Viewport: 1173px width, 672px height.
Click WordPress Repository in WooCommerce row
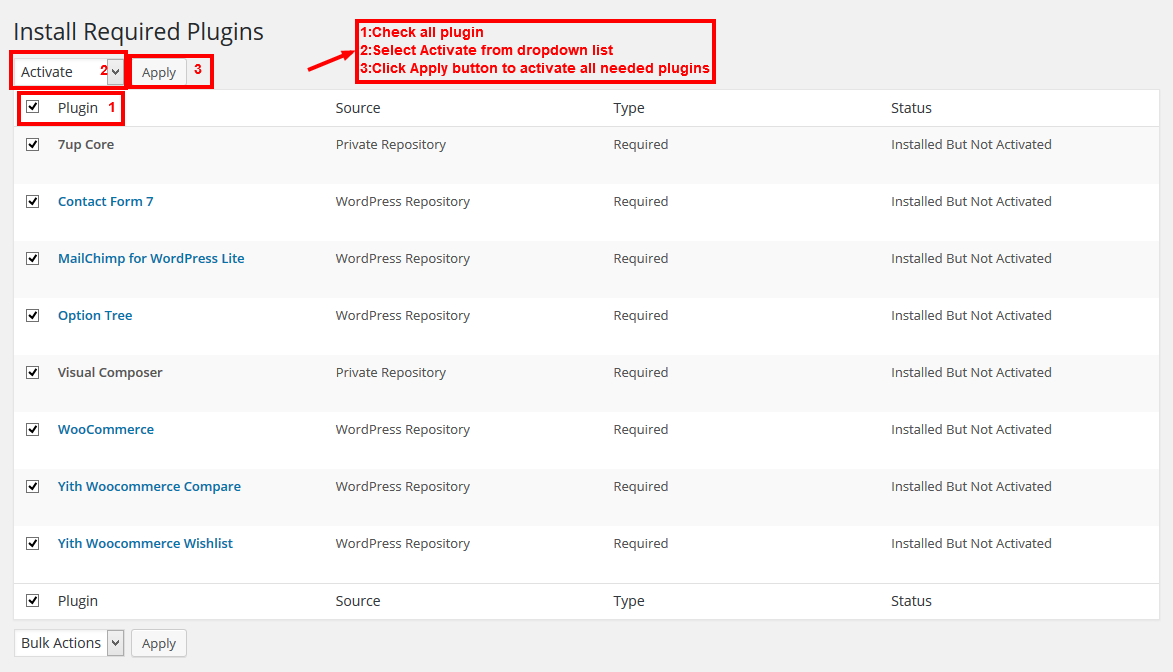click(x=402, y=429)
